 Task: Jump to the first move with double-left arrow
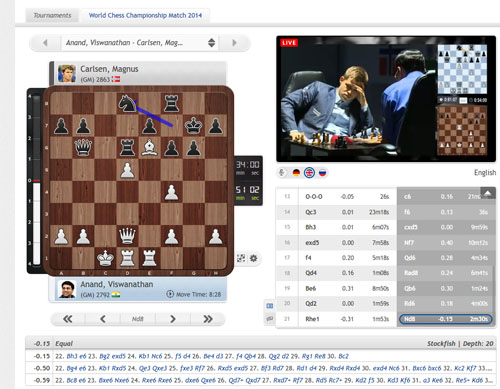(68, 319)
